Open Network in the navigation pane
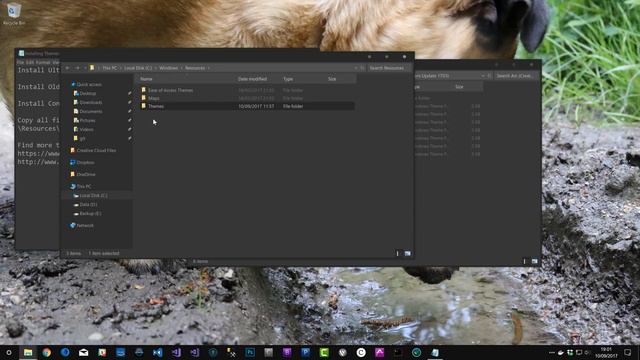 [x=84, y=225]
